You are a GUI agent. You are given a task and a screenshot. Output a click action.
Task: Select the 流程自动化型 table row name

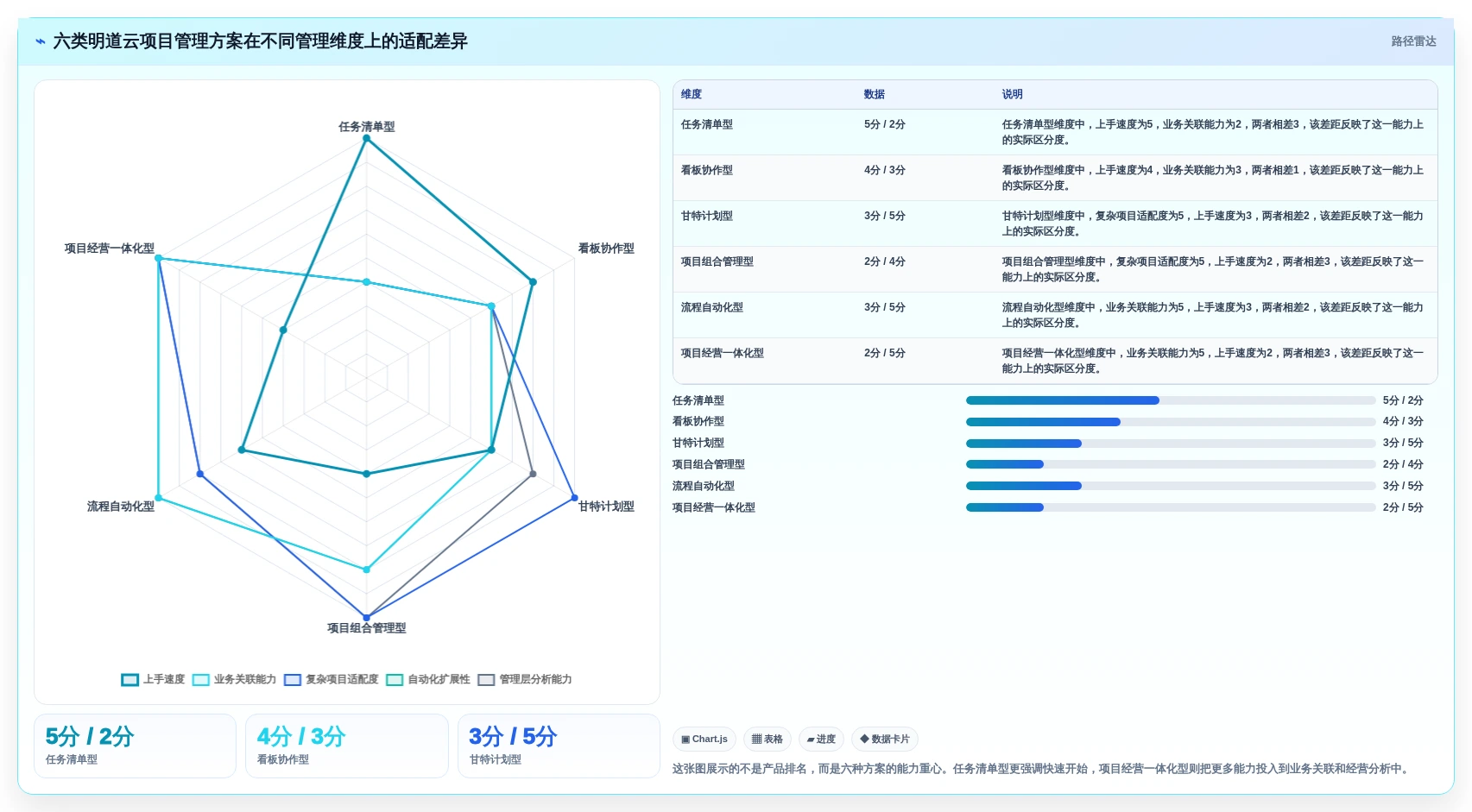[x=712, y=307]
